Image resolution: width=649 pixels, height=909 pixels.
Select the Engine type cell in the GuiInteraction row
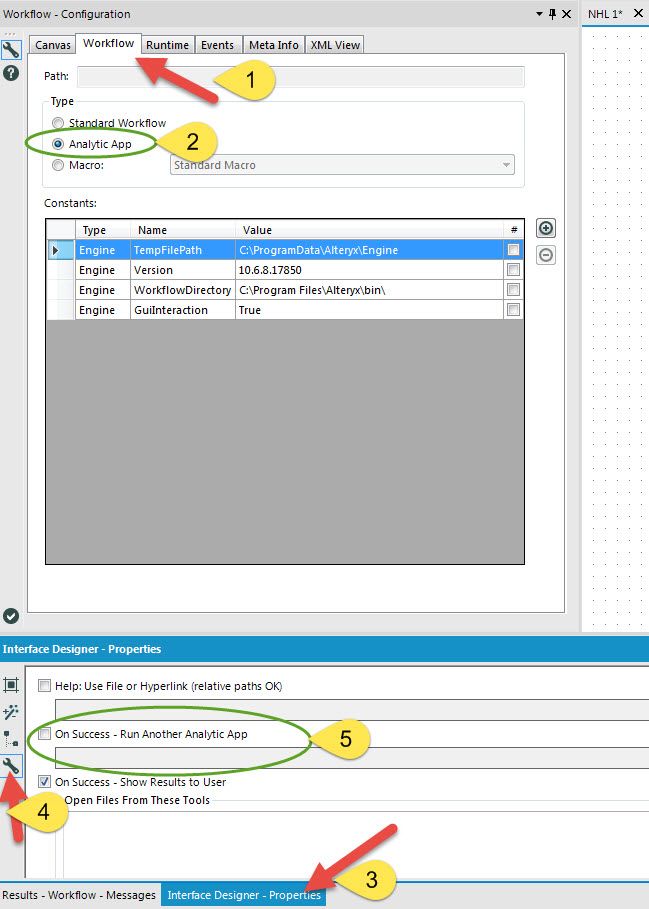pos(103,310)
